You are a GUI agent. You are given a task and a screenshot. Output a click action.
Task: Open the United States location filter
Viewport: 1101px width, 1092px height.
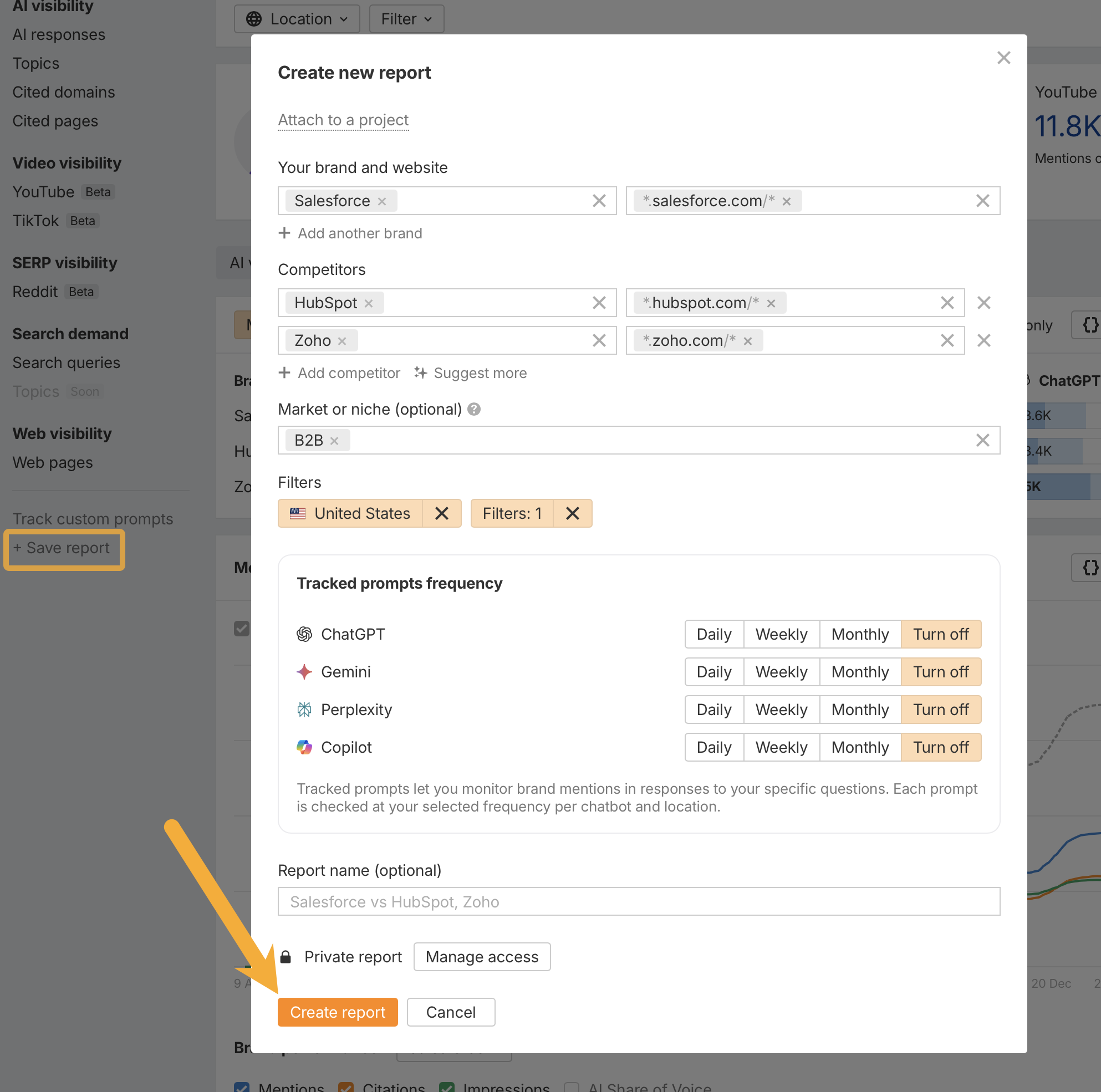click(x=350, y=513)
